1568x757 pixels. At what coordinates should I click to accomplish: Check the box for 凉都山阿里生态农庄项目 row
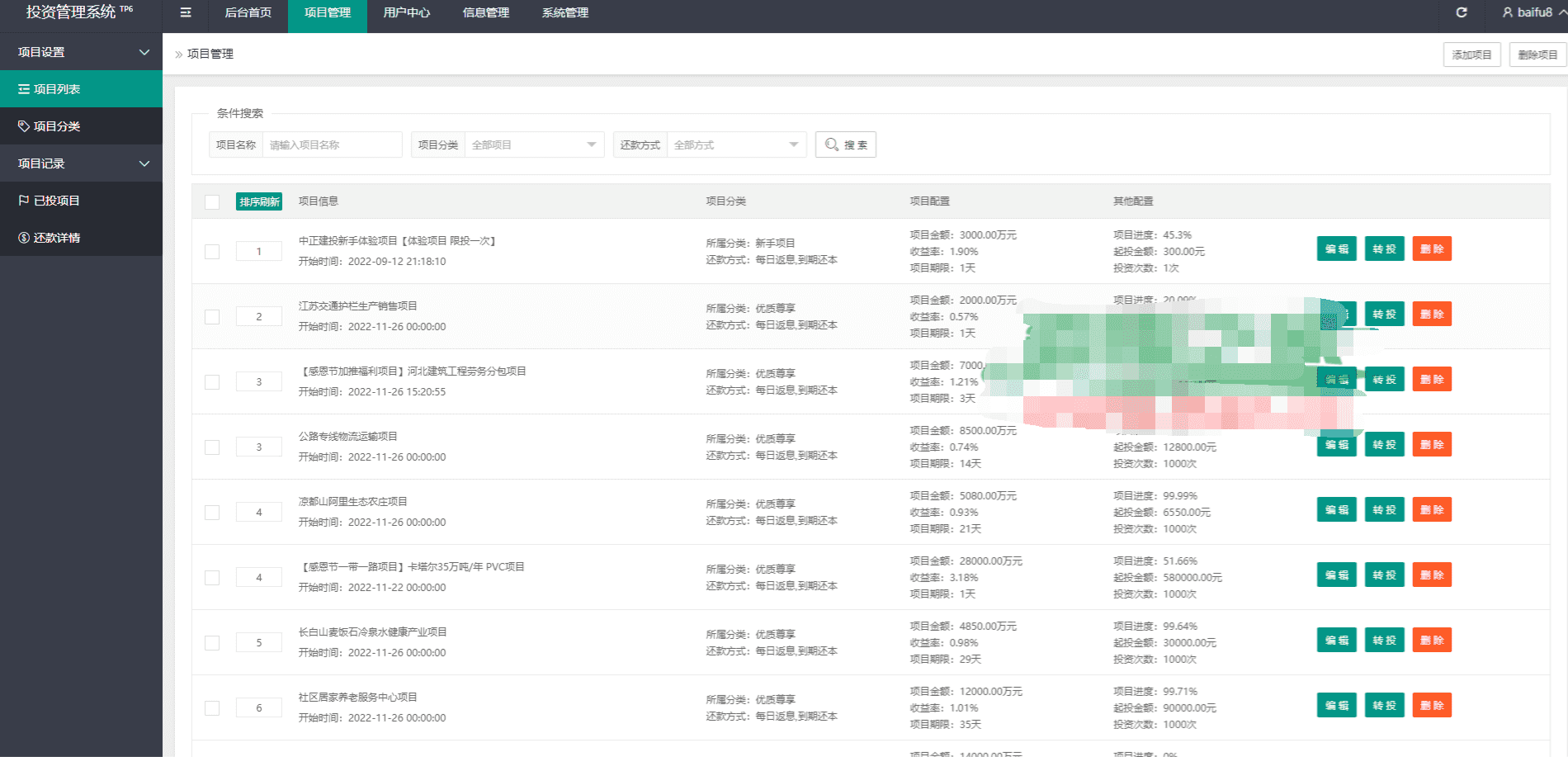[x=212, y=513]
